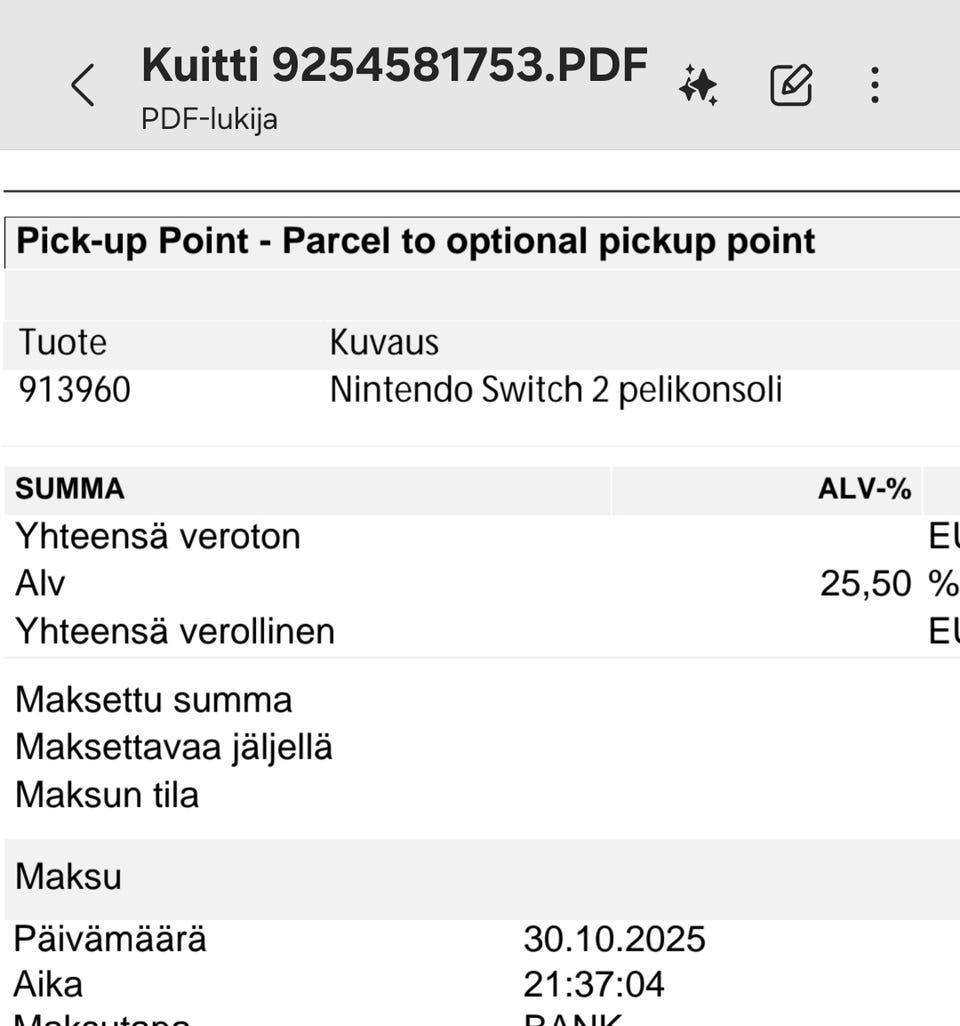This screenshot has width=960, height=1026.
Task: Select the payment time 21:37:04
Action: coord(593,985)
